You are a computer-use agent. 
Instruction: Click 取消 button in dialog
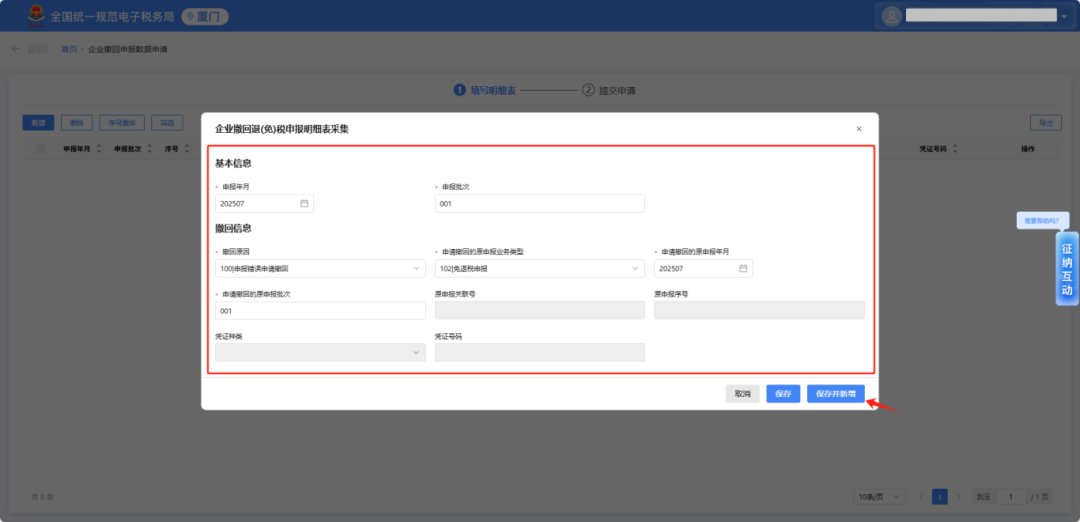pyautogui.click(x=742, y=394)
